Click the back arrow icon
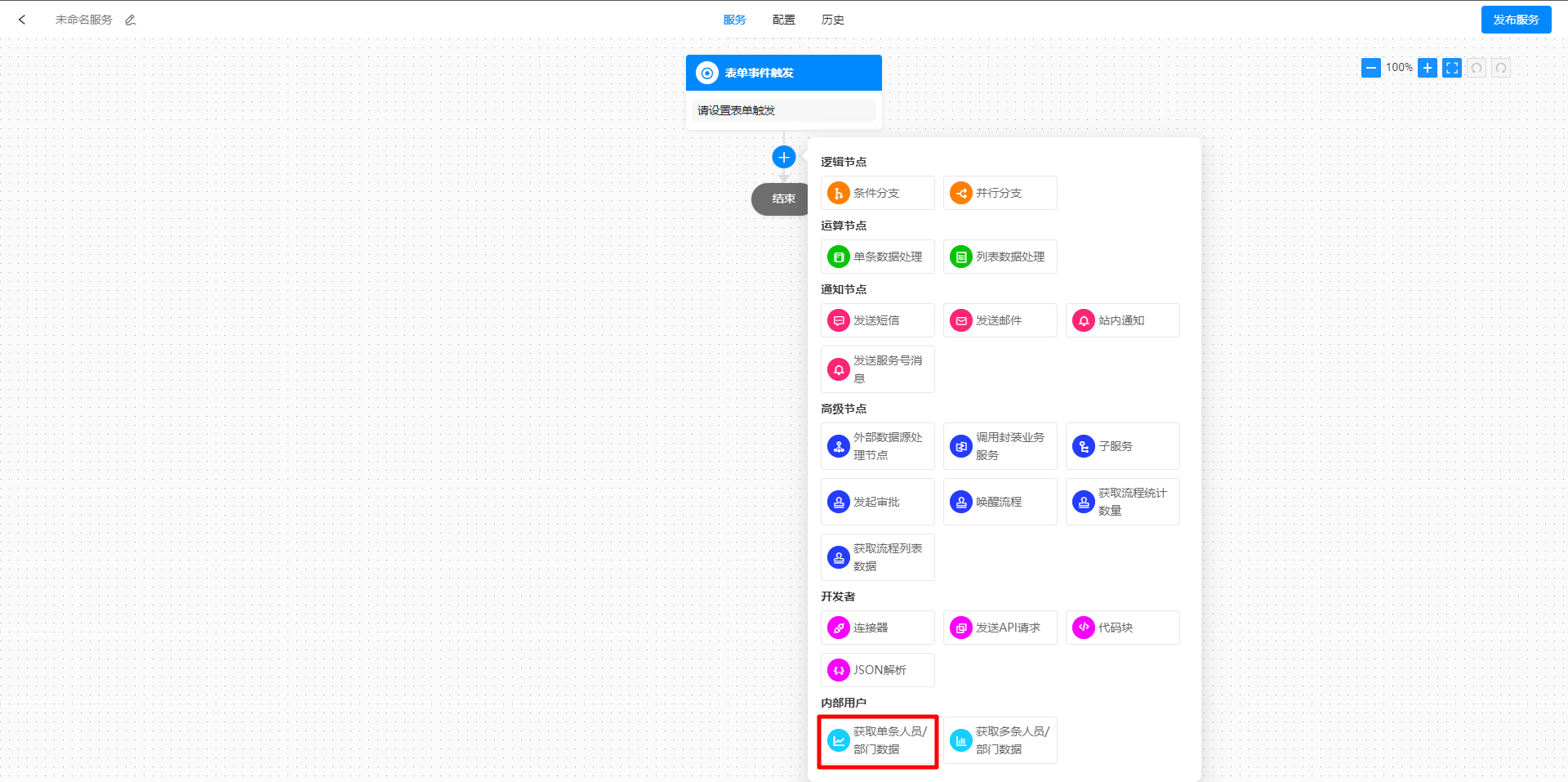Viewport: 1568px width, 782px height. point(22,20)
